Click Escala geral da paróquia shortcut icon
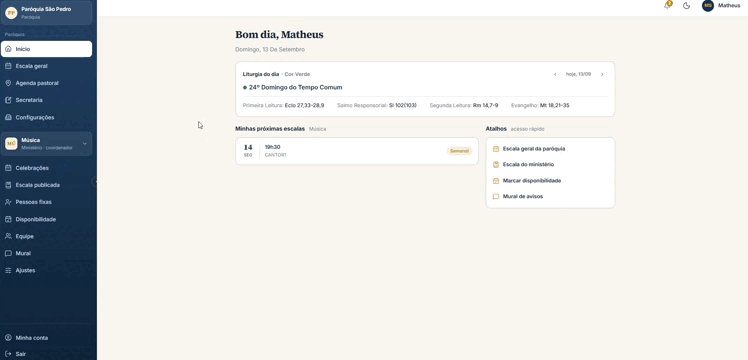This screenshot has height=360, width=748. click(x=496, y=149)
